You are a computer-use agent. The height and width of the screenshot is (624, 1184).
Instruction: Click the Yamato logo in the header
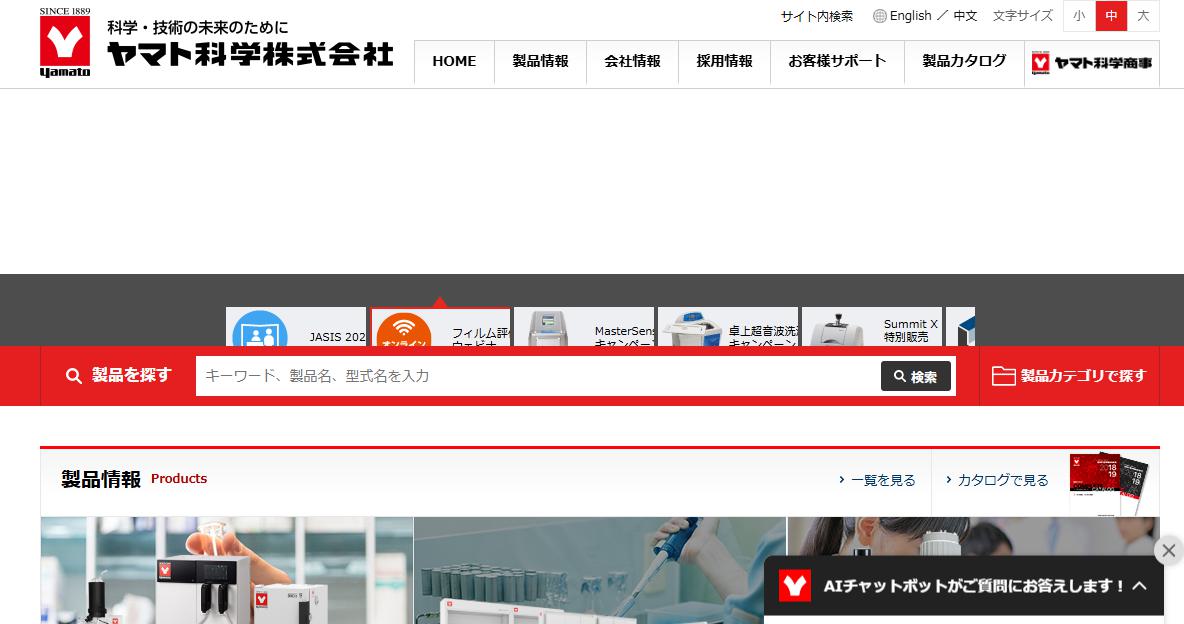coord(65,42)
